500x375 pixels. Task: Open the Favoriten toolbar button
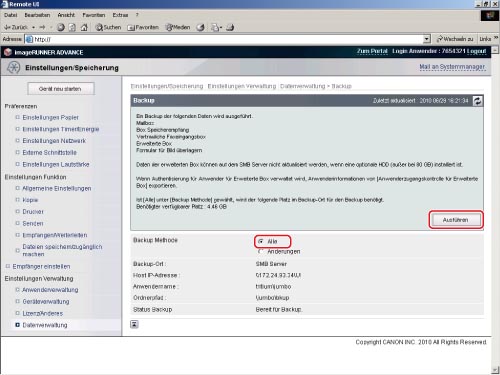click(143, 27)
